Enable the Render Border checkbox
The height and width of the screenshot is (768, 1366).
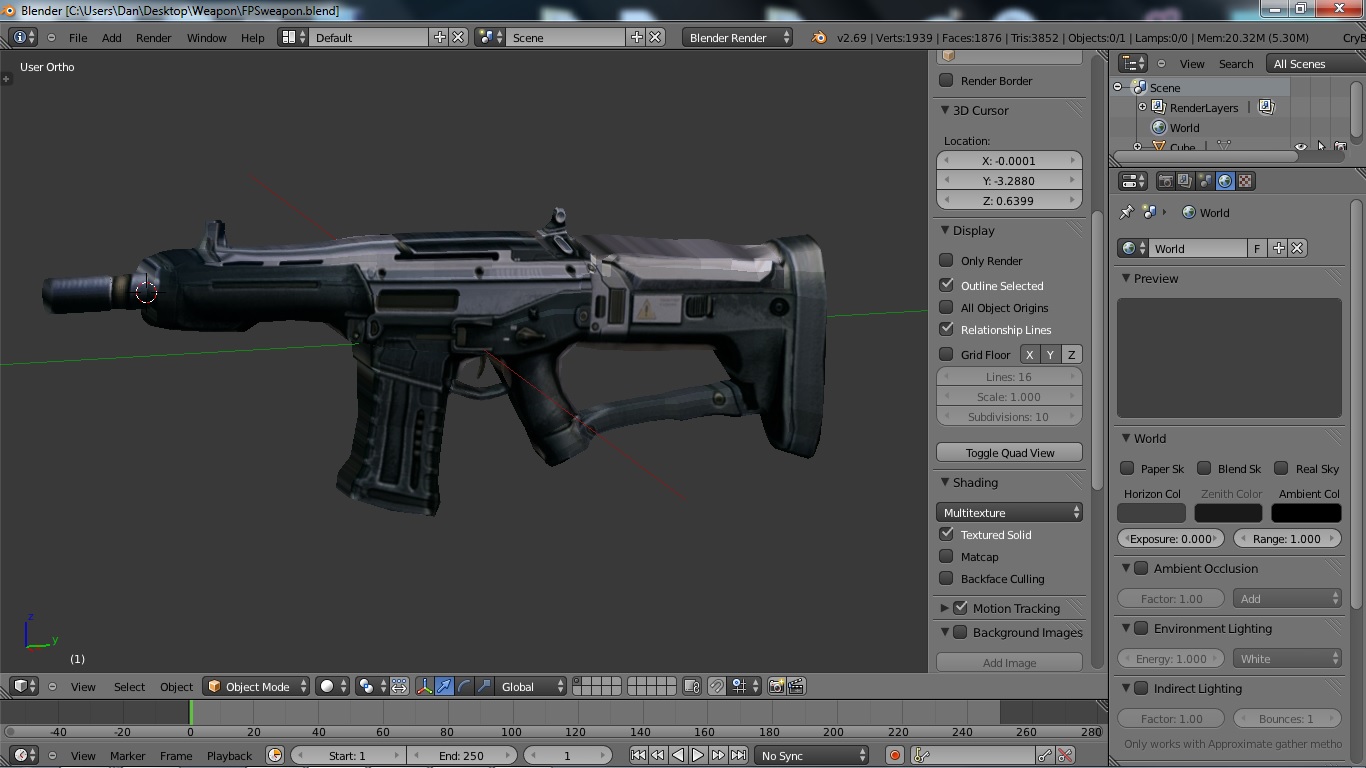click(x=946, y=80)
